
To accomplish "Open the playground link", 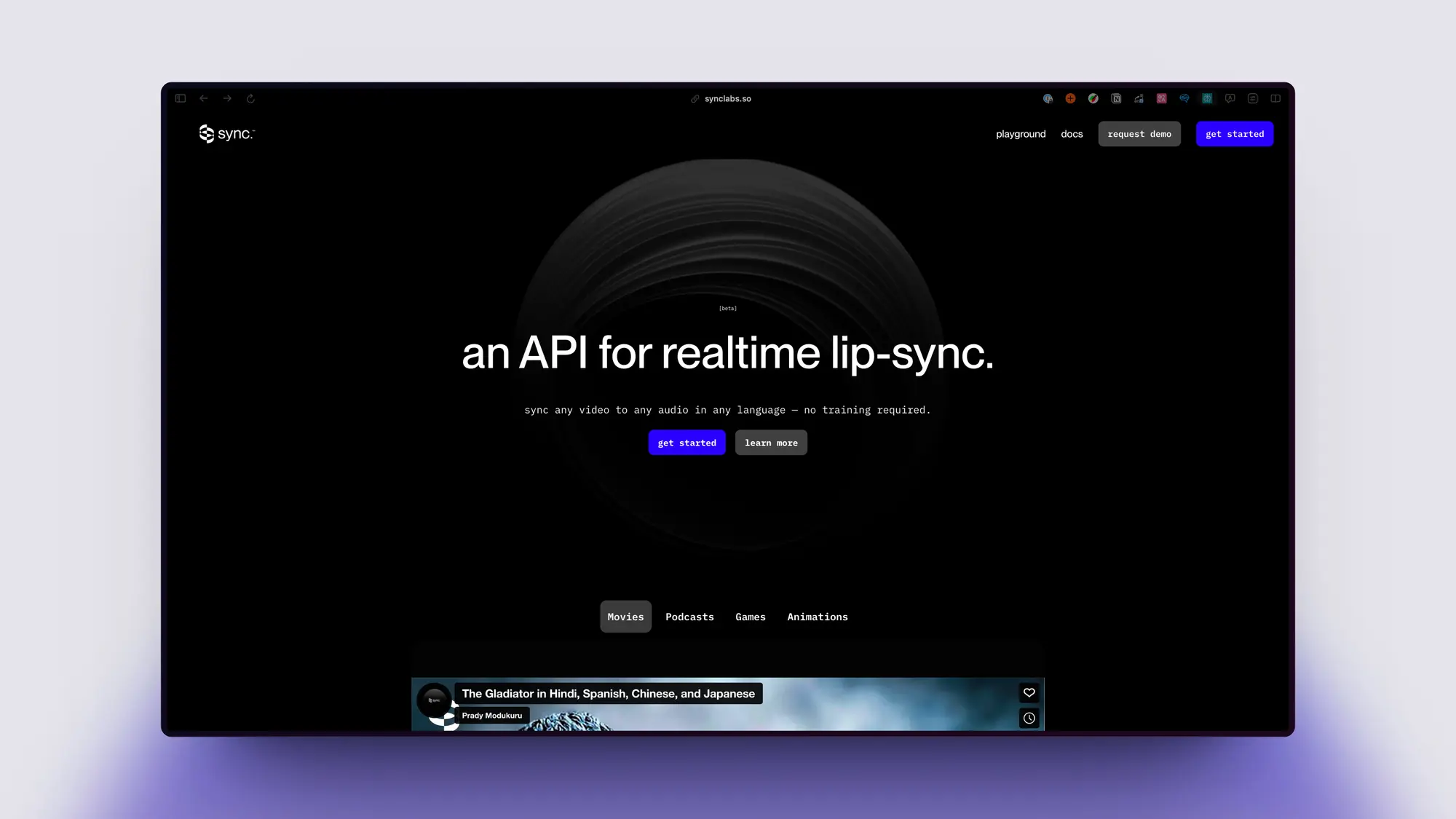I will point(1021,134).
